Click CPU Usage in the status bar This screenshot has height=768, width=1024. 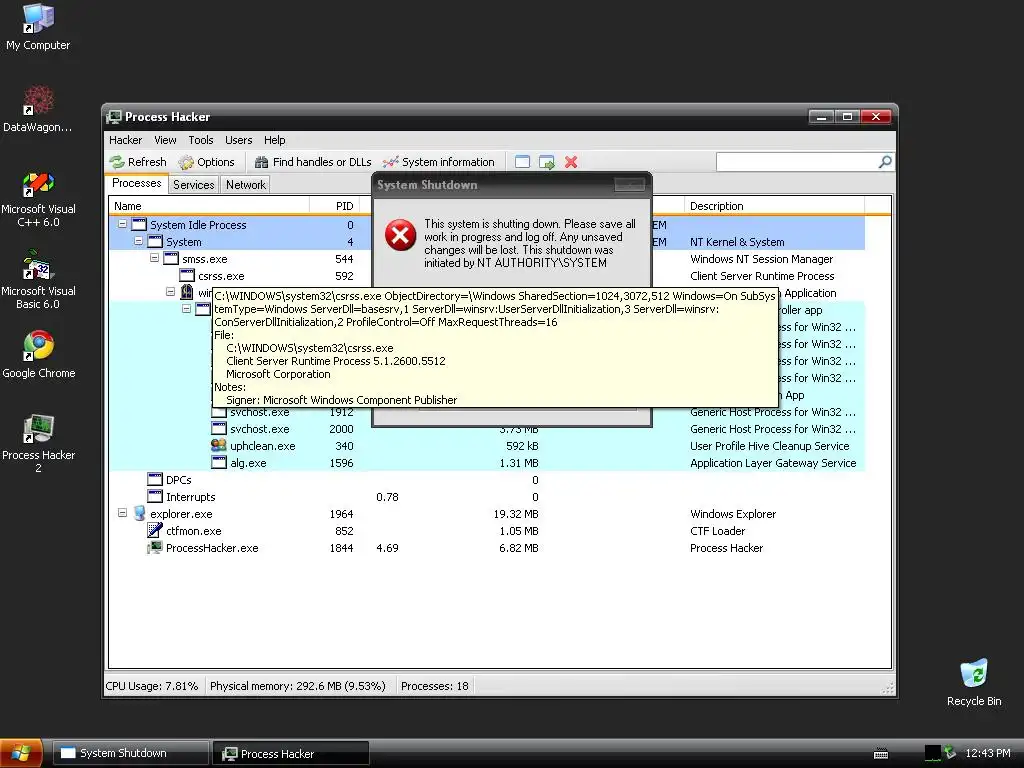pos(152,686)
